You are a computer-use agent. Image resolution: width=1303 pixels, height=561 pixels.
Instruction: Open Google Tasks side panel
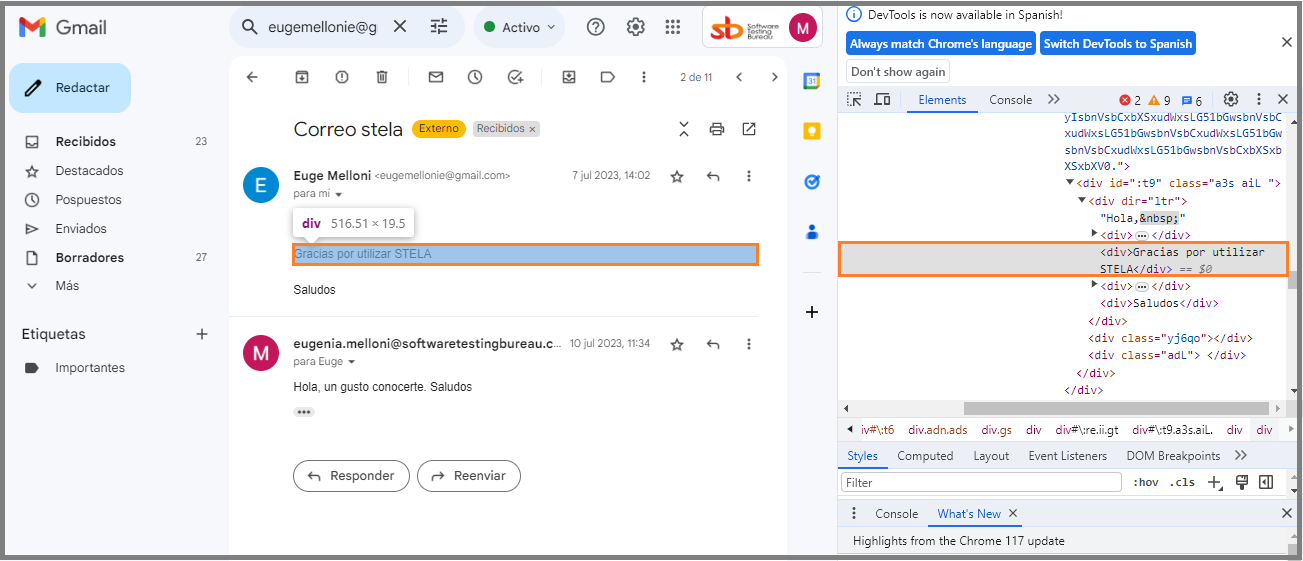[812, 182]
